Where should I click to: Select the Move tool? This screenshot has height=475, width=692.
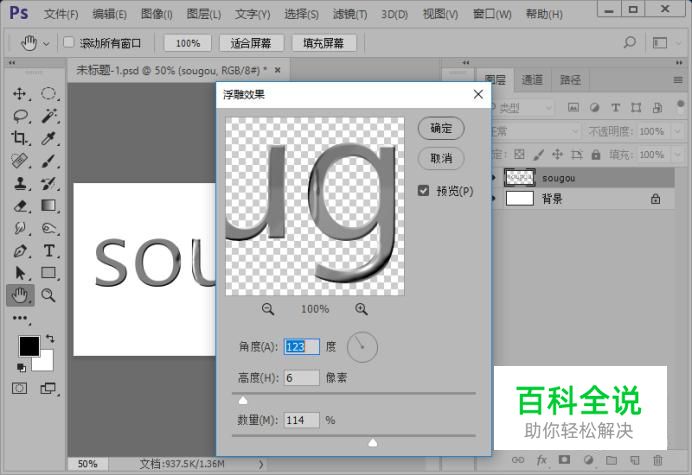(x=19, y=94)
